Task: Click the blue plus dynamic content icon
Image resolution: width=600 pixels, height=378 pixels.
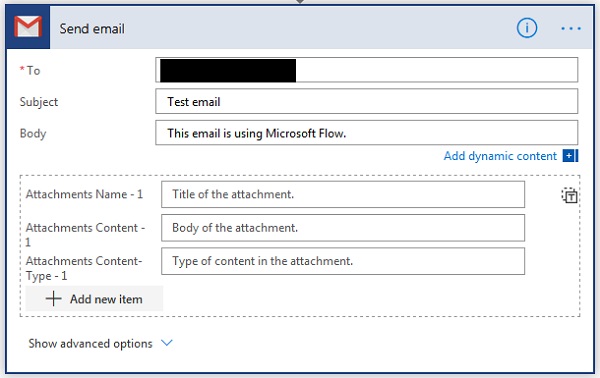Action: click(570, 156)
